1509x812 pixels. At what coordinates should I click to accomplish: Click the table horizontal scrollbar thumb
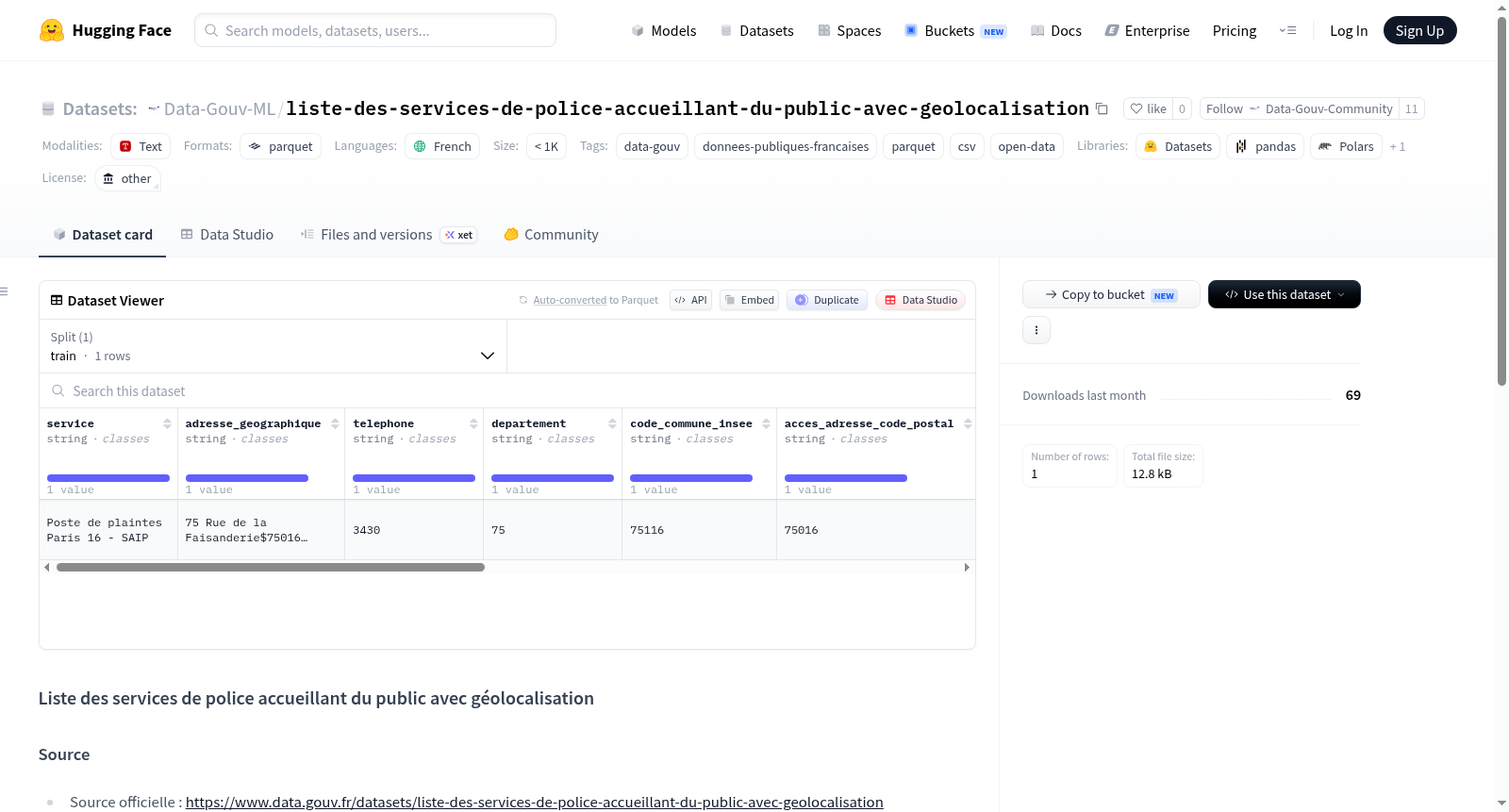[x=271, y=568]
